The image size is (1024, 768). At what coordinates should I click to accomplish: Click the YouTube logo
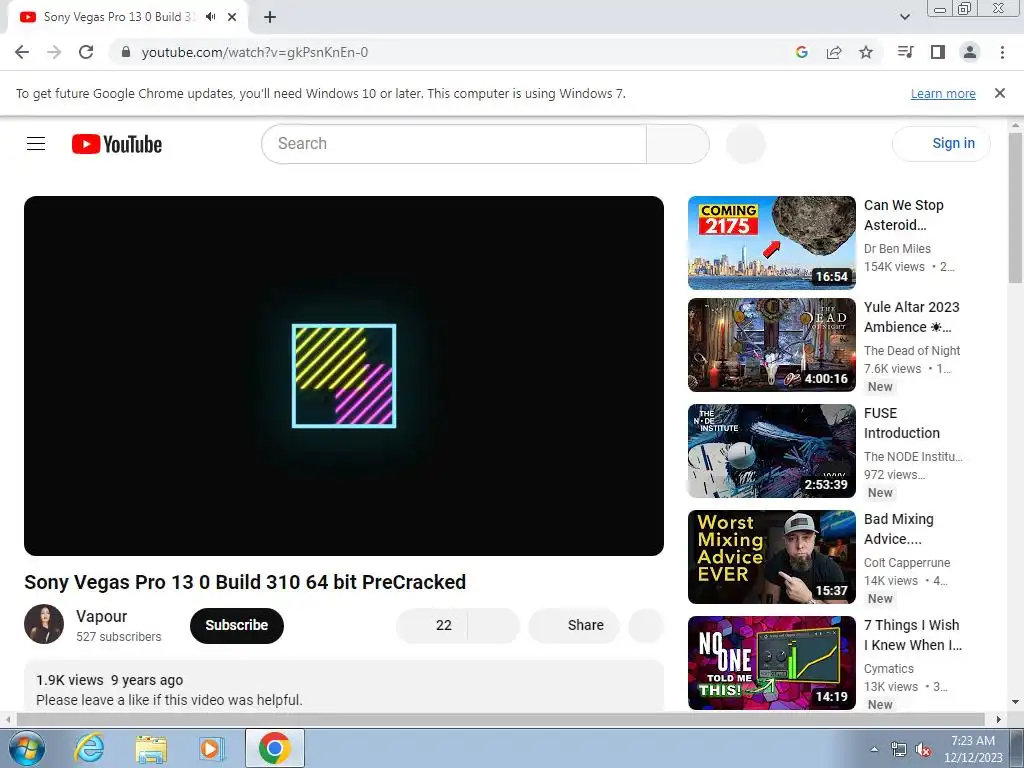coord(117,144)
